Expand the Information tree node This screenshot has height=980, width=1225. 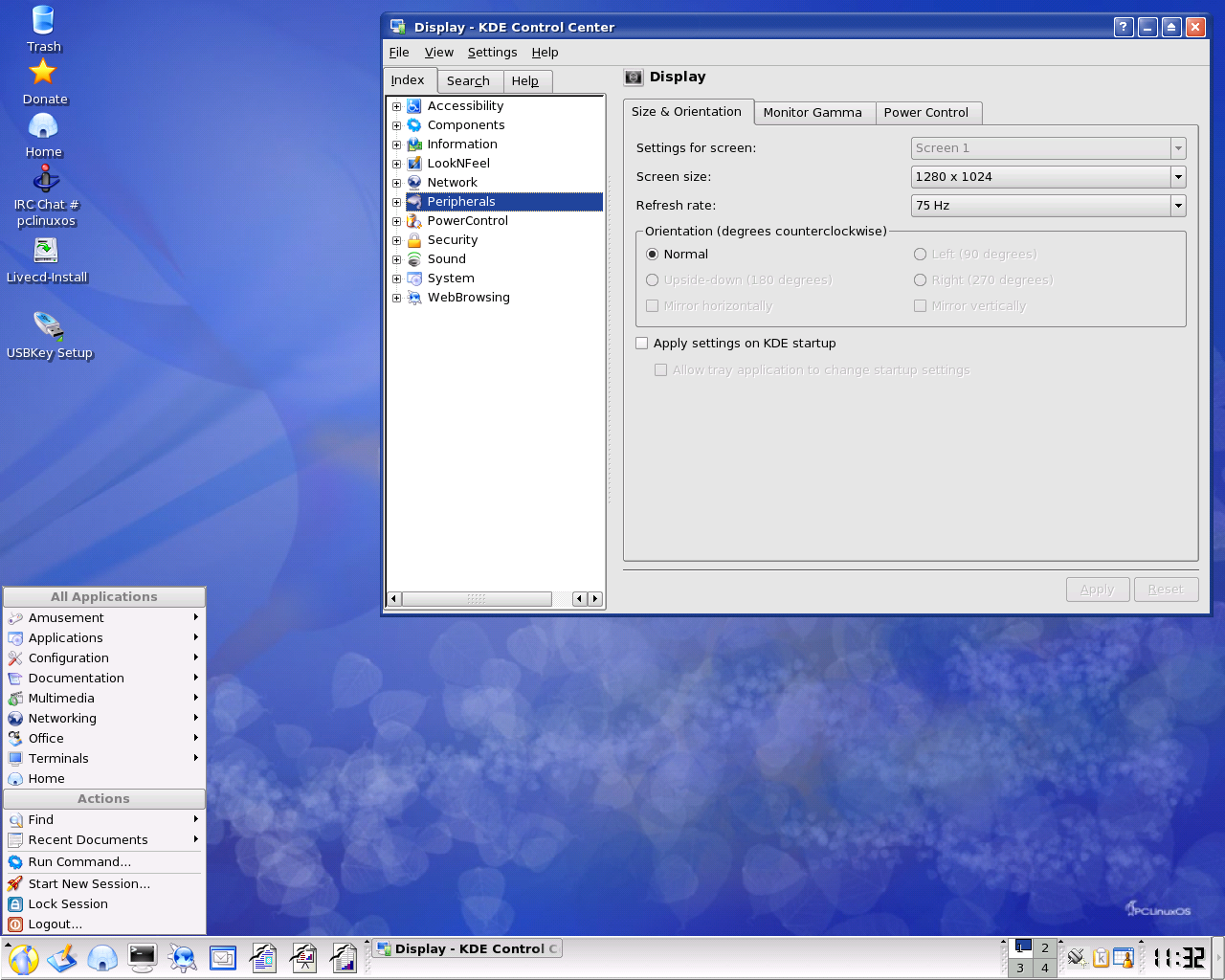click(396, 145)
